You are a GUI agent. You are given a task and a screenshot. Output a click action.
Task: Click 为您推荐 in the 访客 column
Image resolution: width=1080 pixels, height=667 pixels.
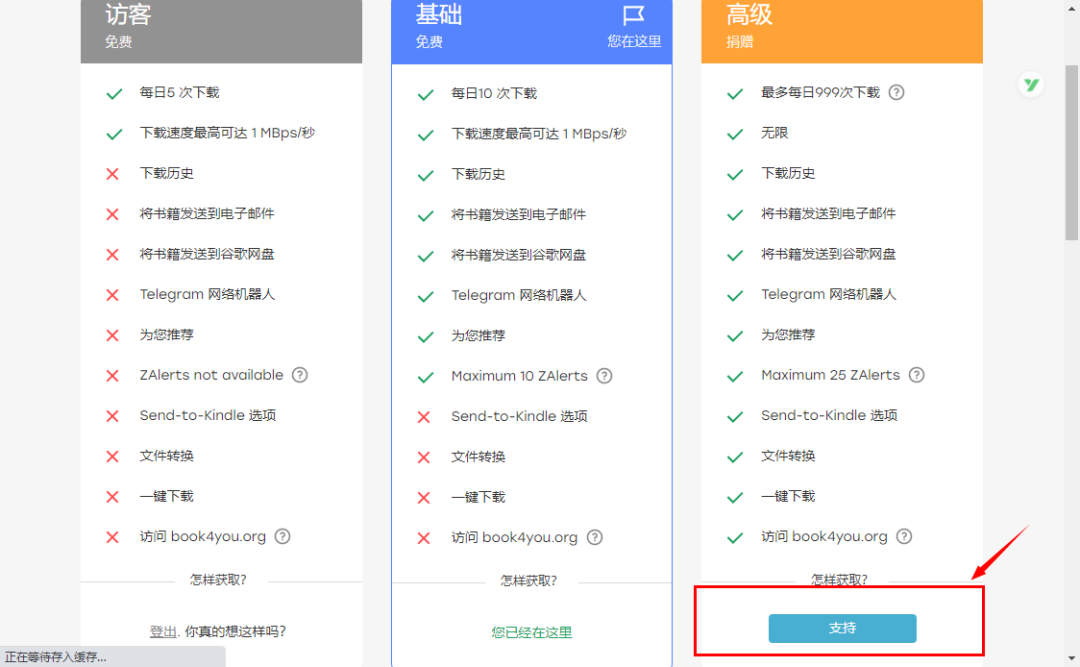coord(167,334)
